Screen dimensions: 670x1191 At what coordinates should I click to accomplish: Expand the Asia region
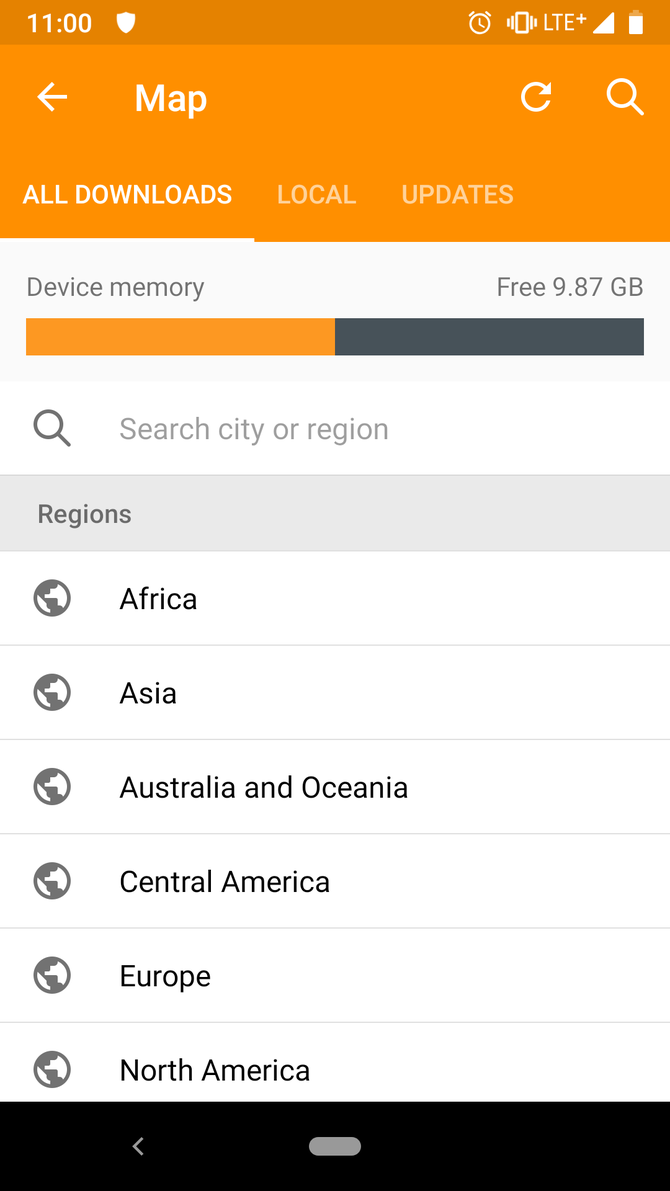coord(335,693)
